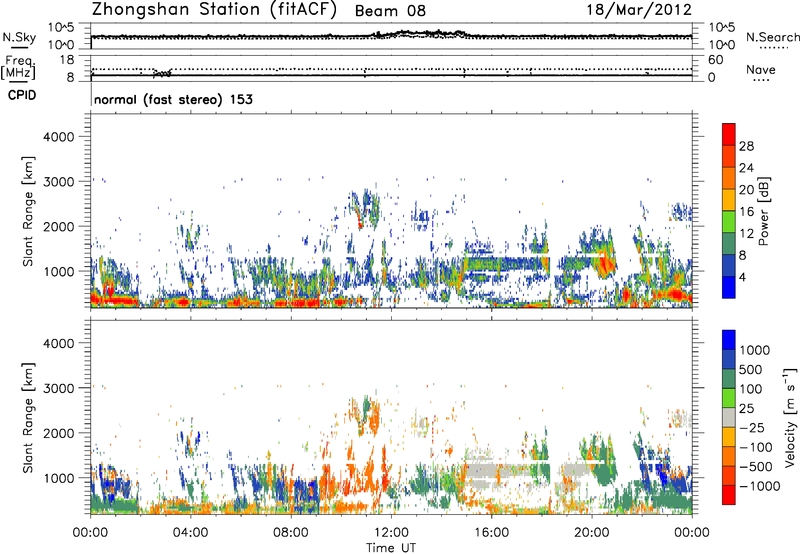
Task: Click the '2000' range tick of the velocity panel
Action: coord(59,433)
